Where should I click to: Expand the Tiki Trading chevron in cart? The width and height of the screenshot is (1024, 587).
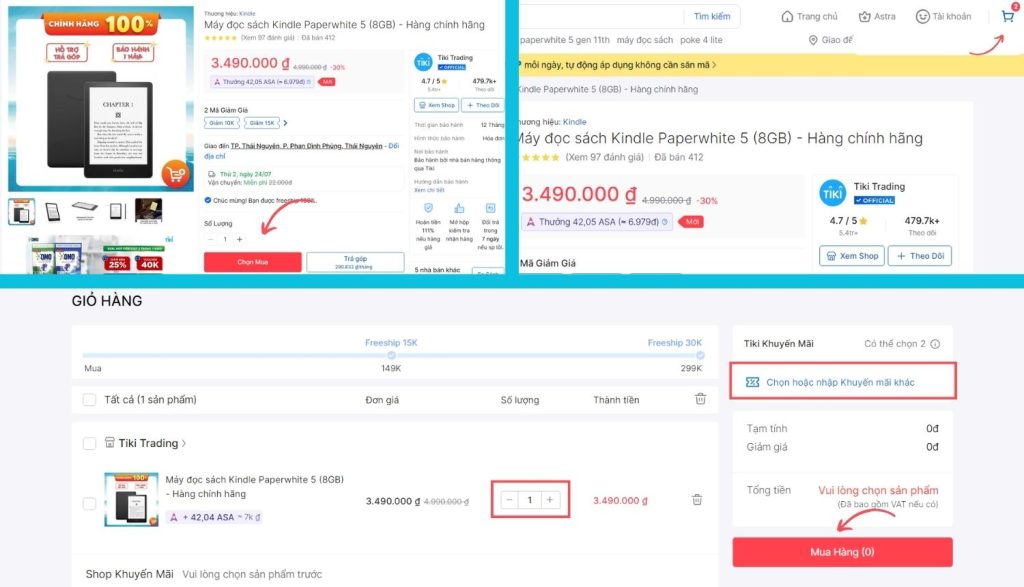pyautogui.click(x=184, y=443)
